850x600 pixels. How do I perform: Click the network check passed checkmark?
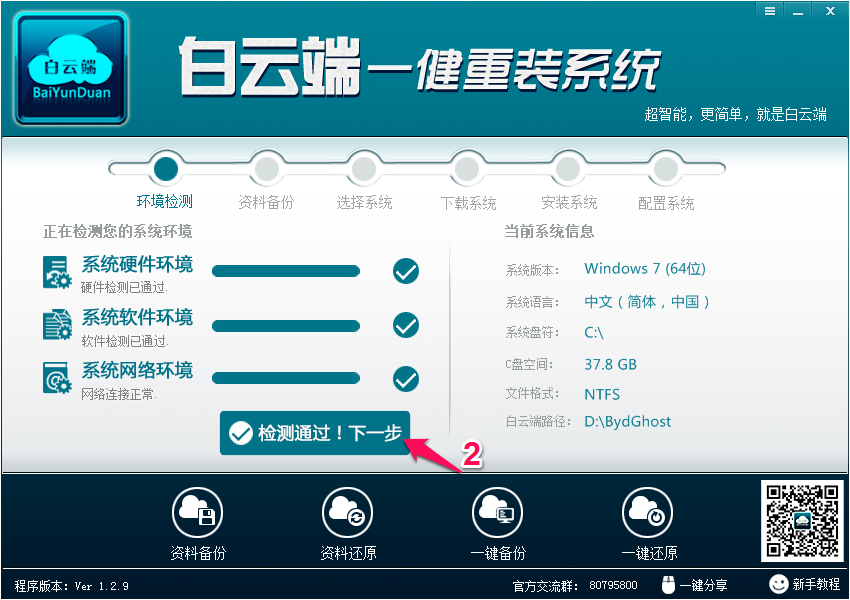pyautogui.click(x=406, y=379)
